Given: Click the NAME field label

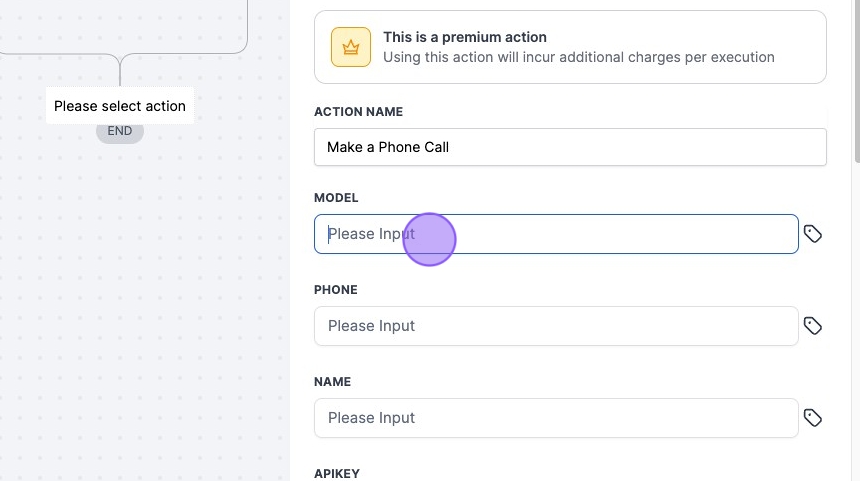Looking at the screenshot, I should [x=332, y=382].
